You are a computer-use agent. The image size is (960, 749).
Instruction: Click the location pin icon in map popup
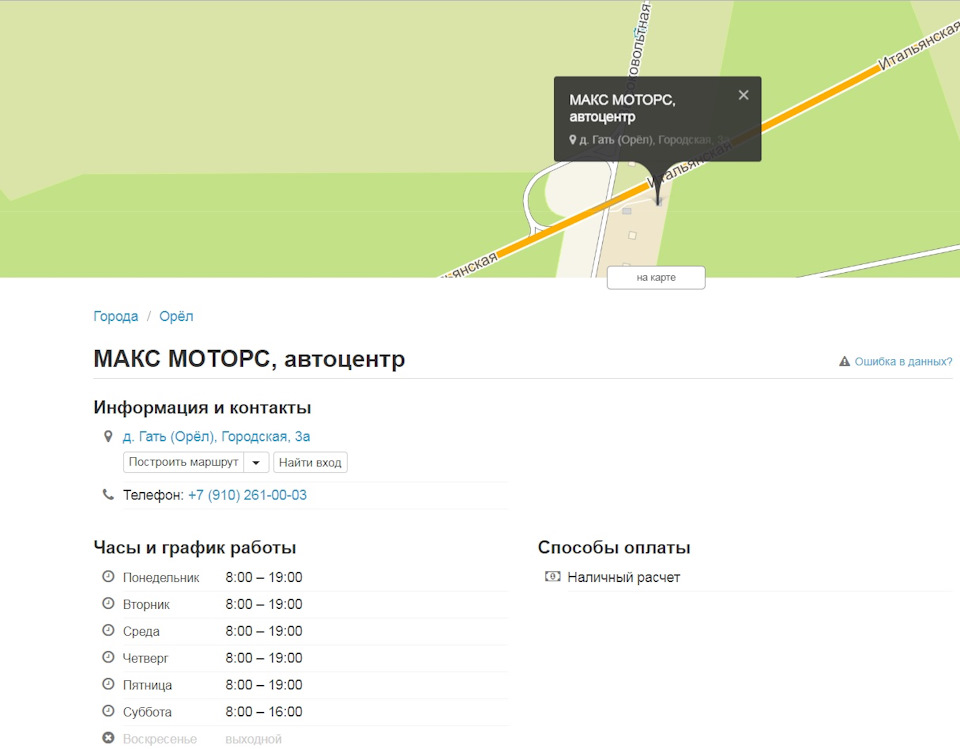(x=572, y=140)
